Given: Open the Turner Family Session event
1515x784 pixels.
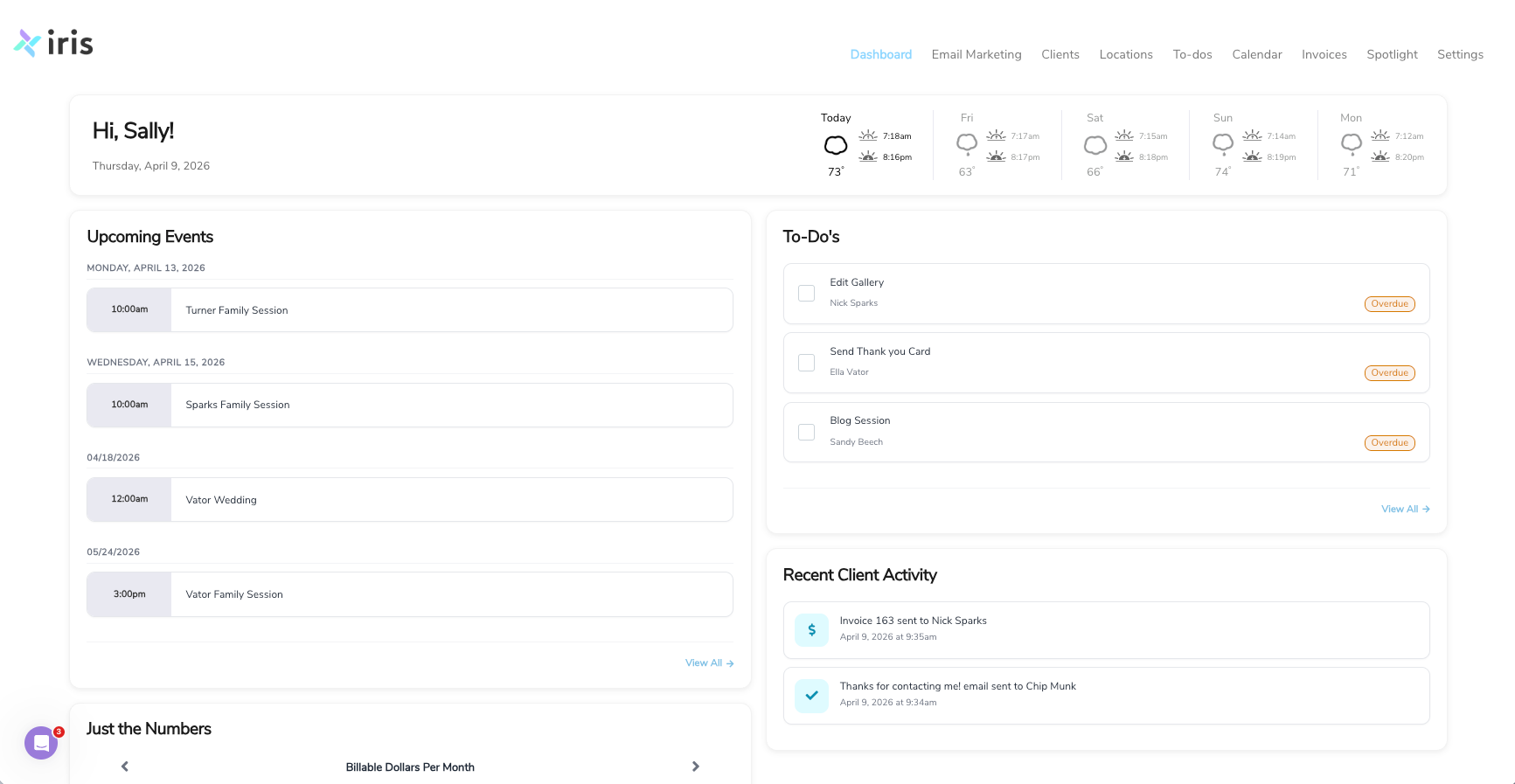Looking at the screenshot, I should (410, 310).
